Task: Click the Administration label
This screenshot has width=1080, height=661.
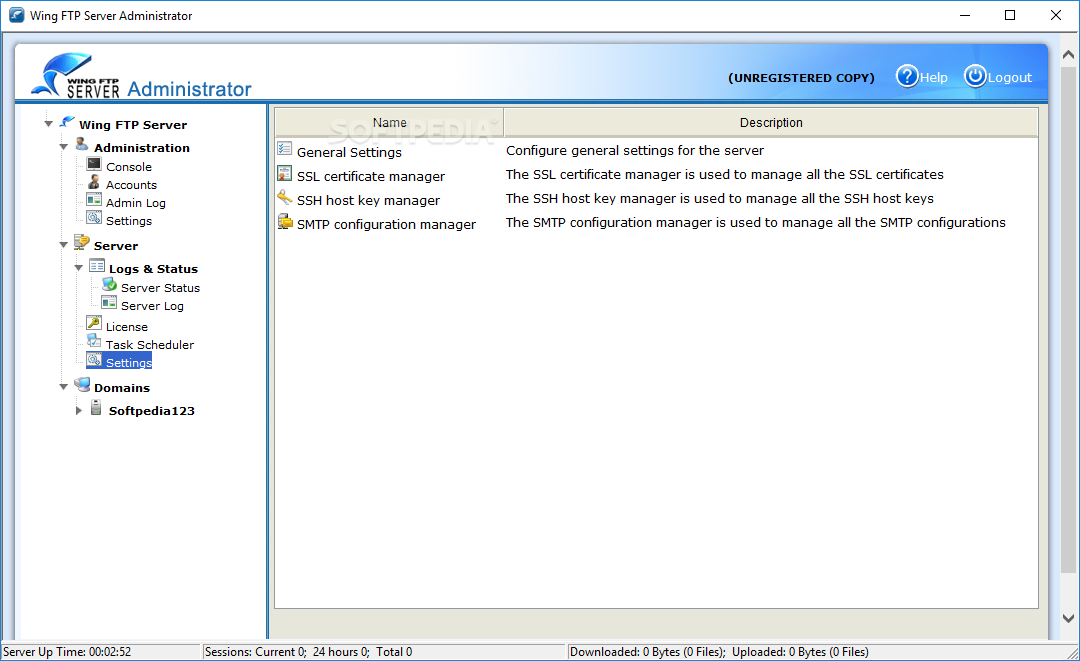Action: [142, 147]
